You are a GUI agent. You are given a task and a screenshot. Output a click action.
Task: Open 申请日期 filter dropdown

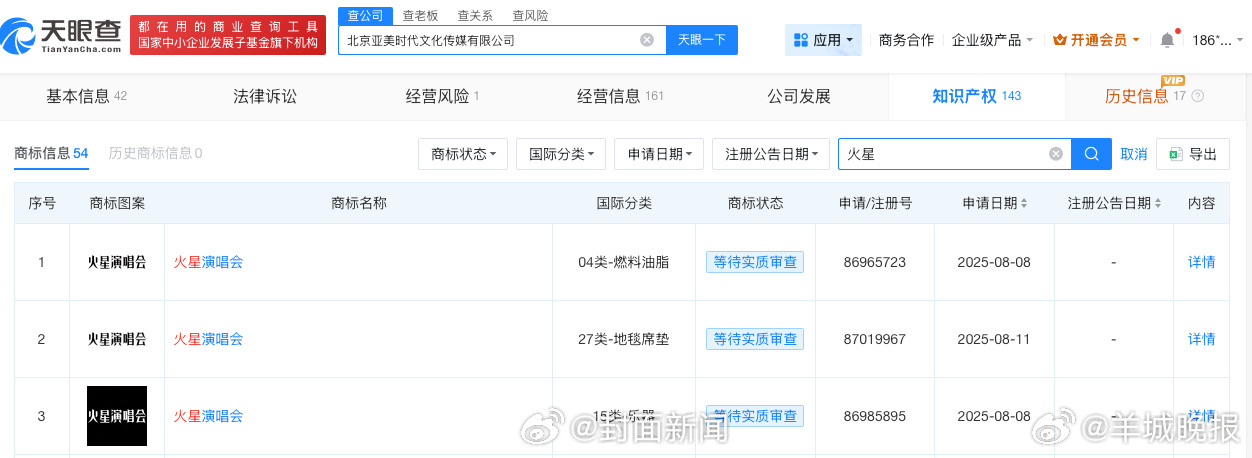(x=659, y=154)
